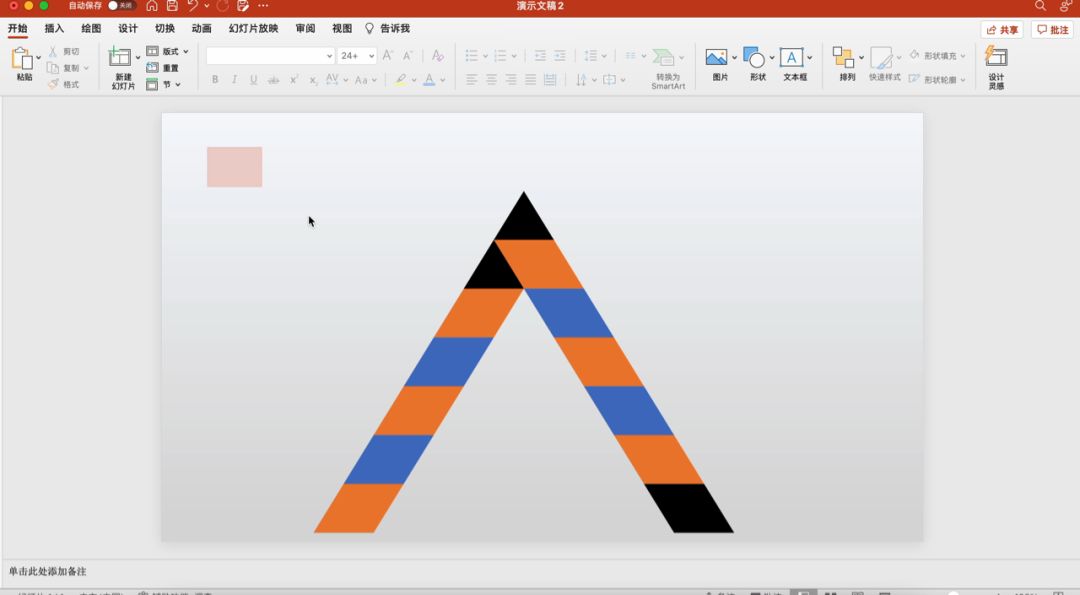Viewport: 1080px width, 595px height.
Task: Open the account profile icon in title bar
Action: point(1066,6)
